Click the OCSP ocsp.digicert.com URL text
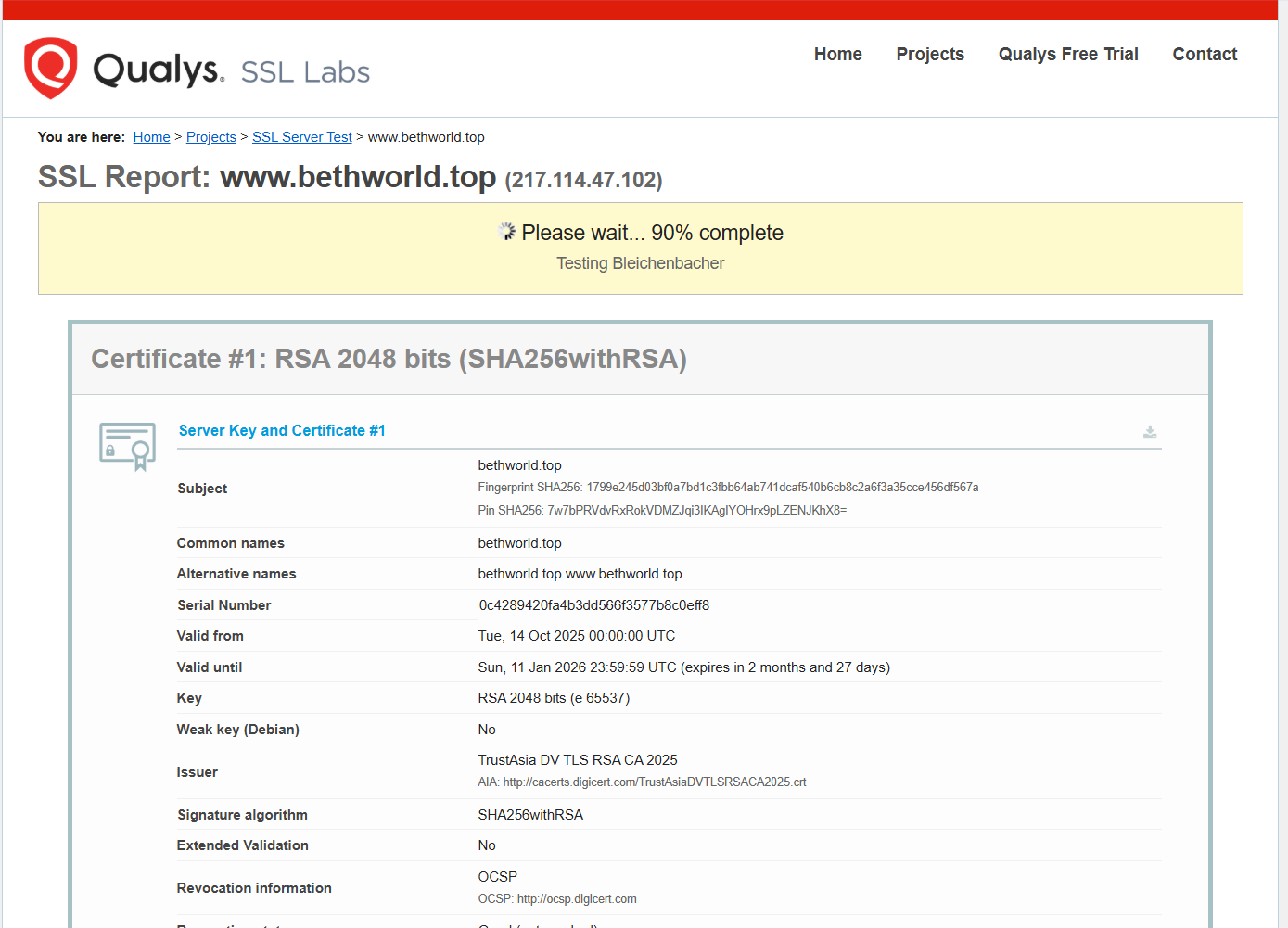The width and height of the screenshot is (1288, 928). (576, 899)
